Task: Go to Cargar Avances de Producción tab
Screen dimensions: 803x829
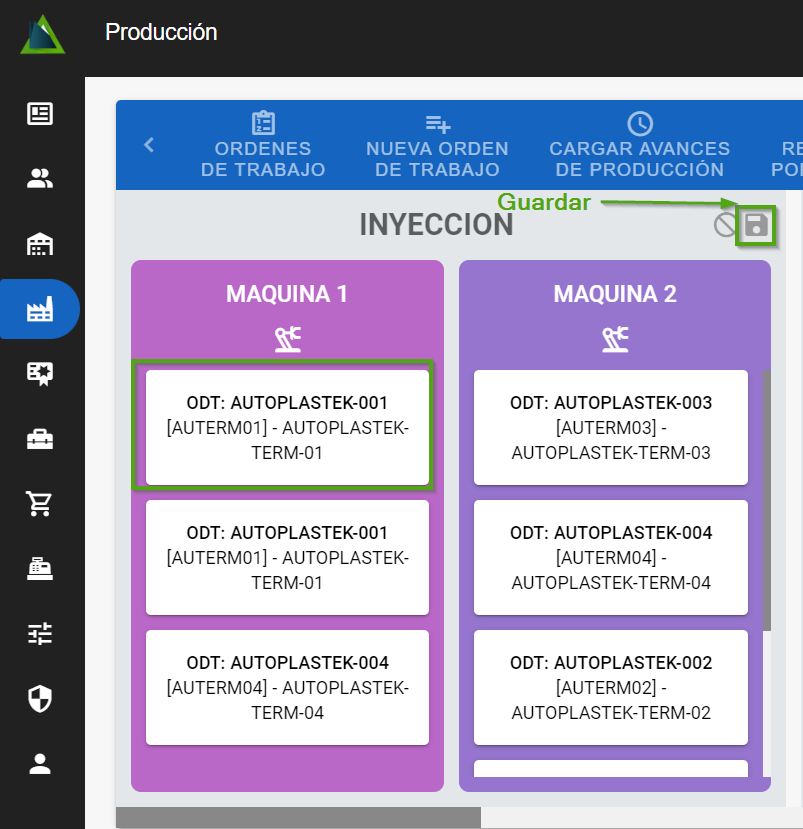Action: (x=639, y=146)
